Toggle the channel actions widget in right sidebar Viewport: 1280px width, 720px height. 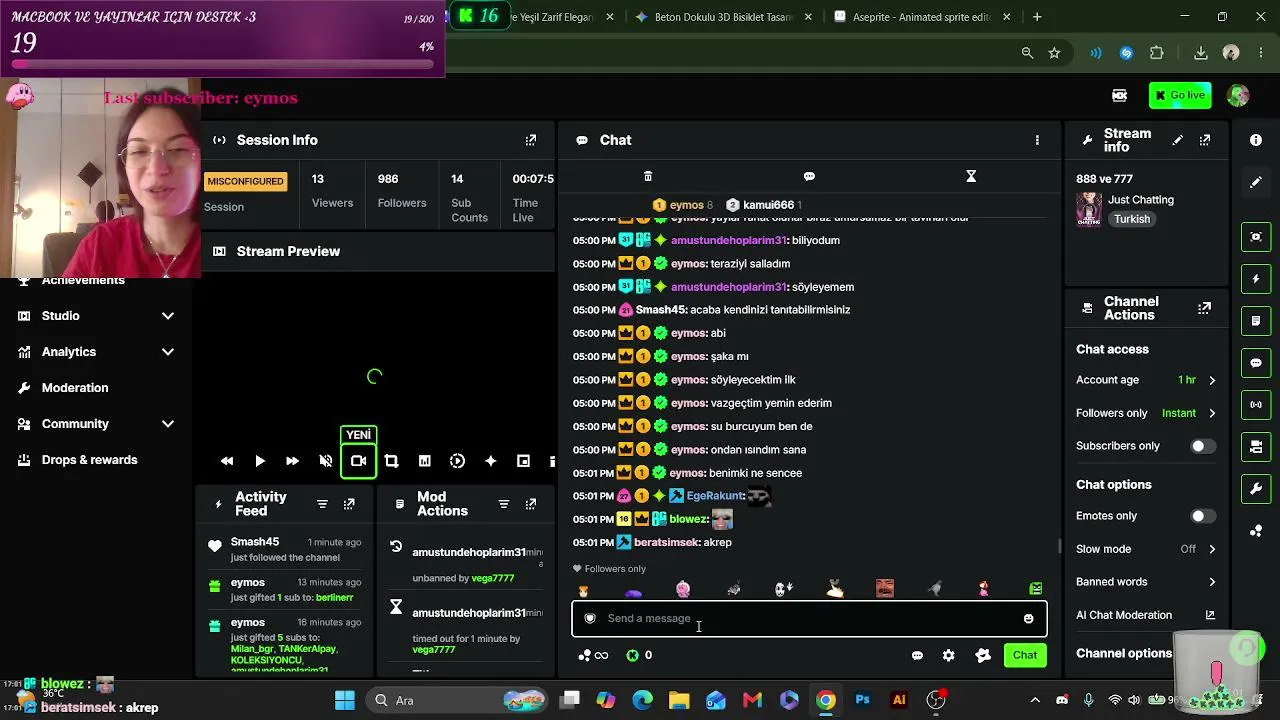pyautogui.click(x=1256, y=446)
